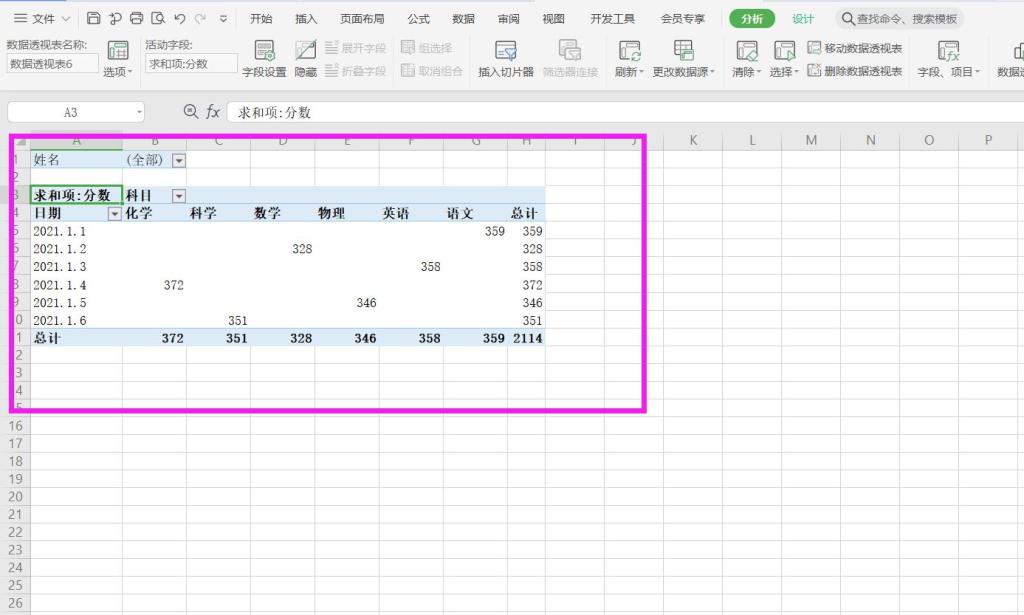This screenshot has height=615, width=1024.
Task: Open the 页面布局 tab
Action: click(362, 19)
